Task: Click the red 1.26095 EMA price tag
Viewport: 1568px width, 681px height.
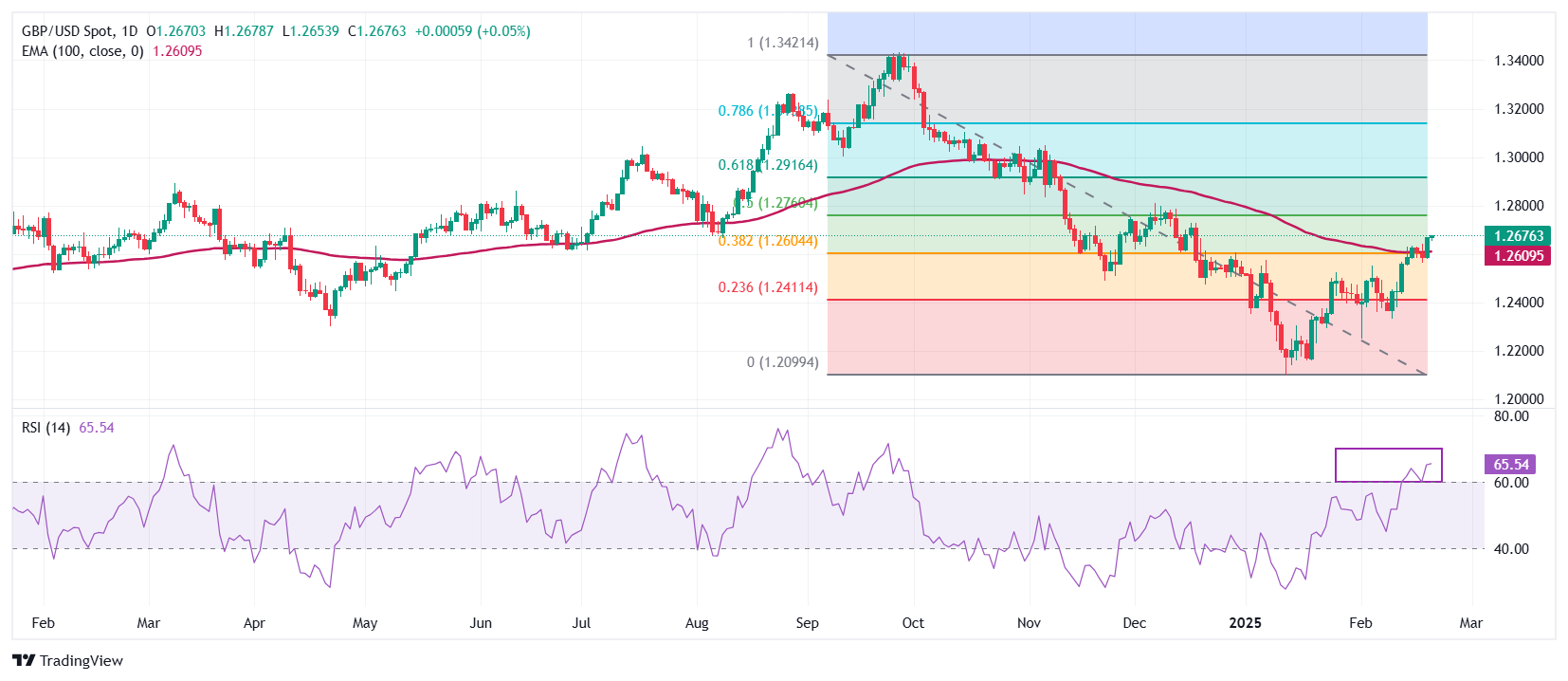Action: pyautogui.click(x=1519, y=256)
